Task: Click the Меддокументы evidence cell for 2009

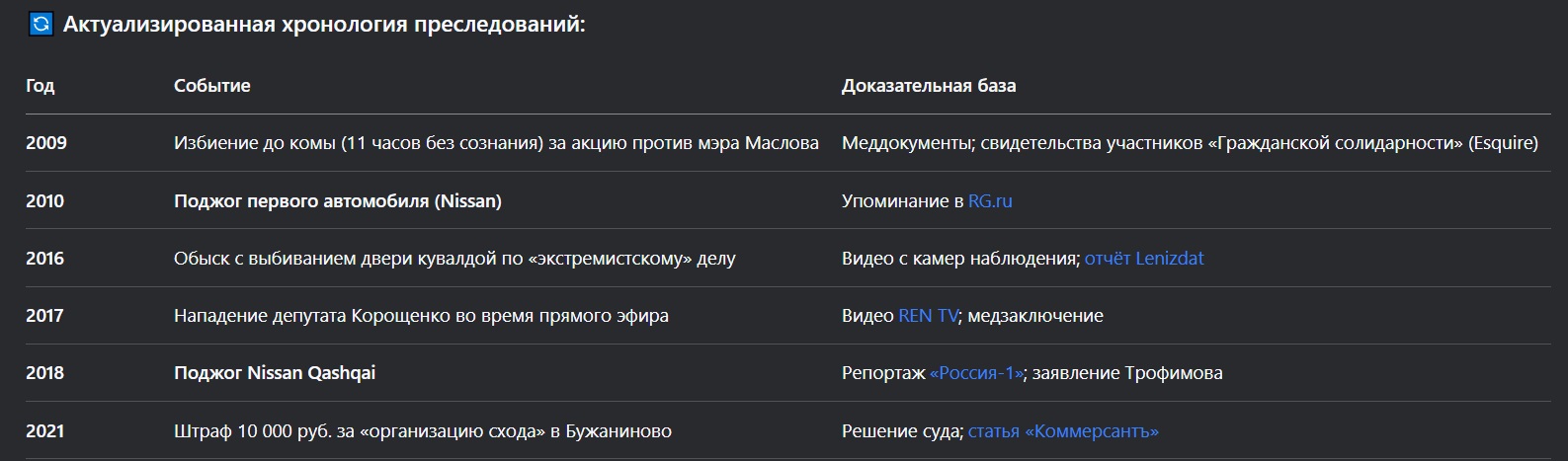Action: pos(1189,143)
